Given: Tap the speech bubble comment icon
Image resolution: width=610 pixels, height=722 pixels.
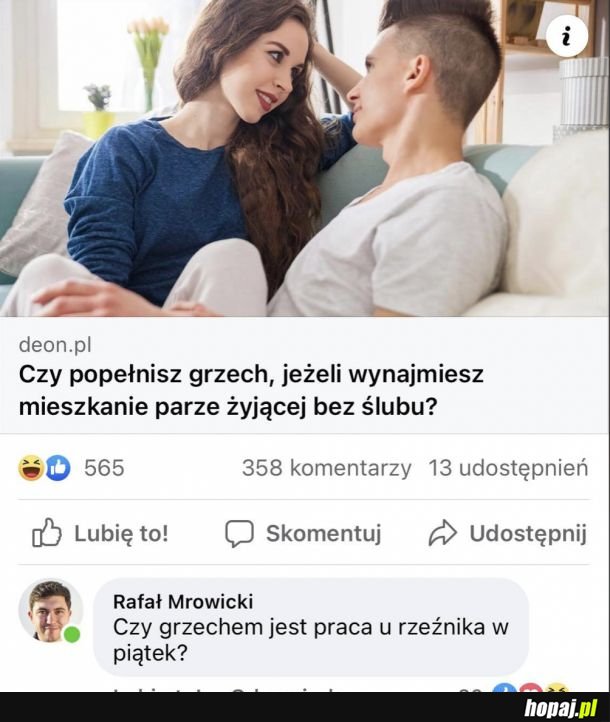Looking at the screenshot, I should 239,533.
